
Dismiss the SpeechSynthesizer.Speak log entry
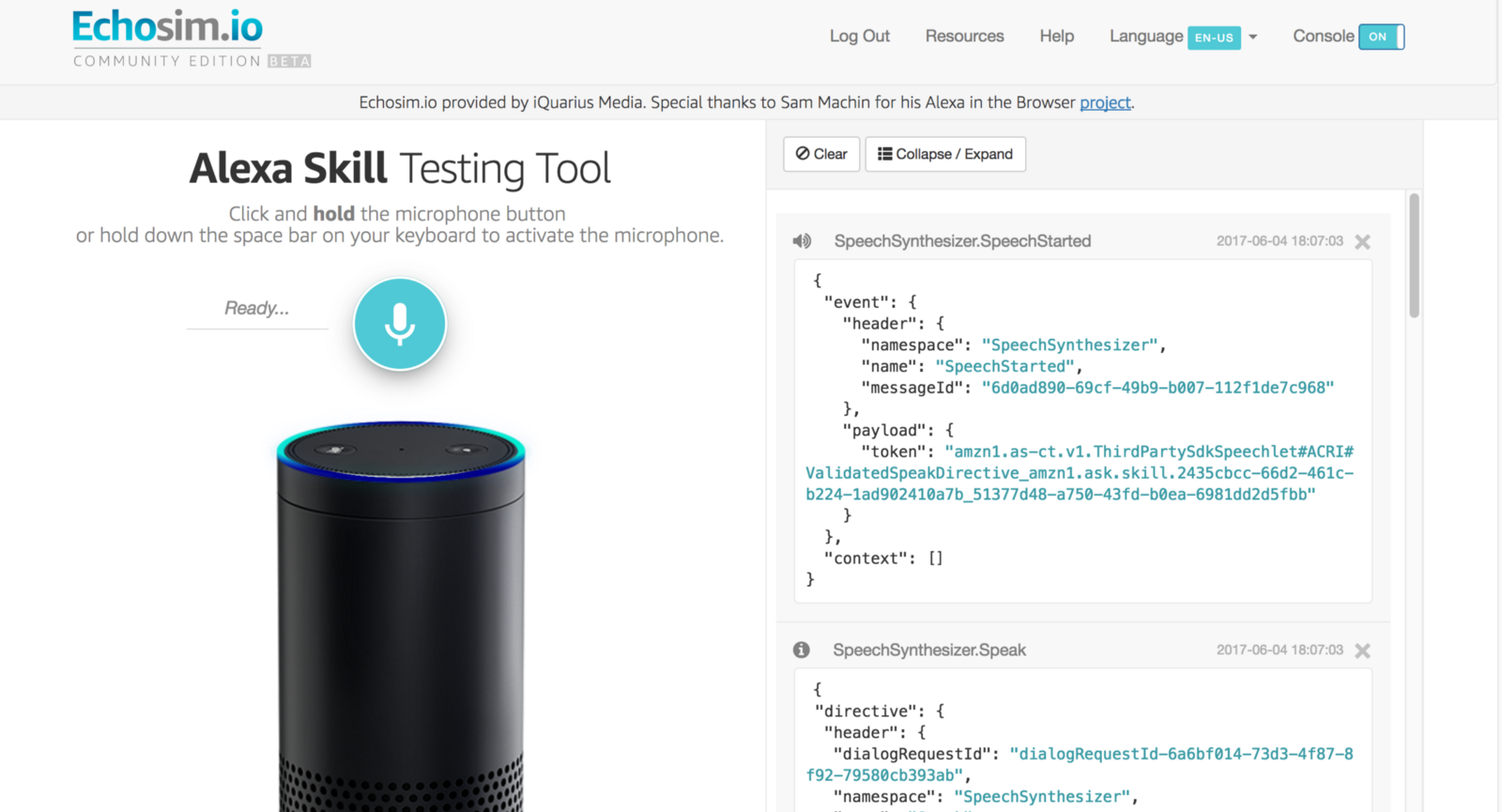(1363, 651)
